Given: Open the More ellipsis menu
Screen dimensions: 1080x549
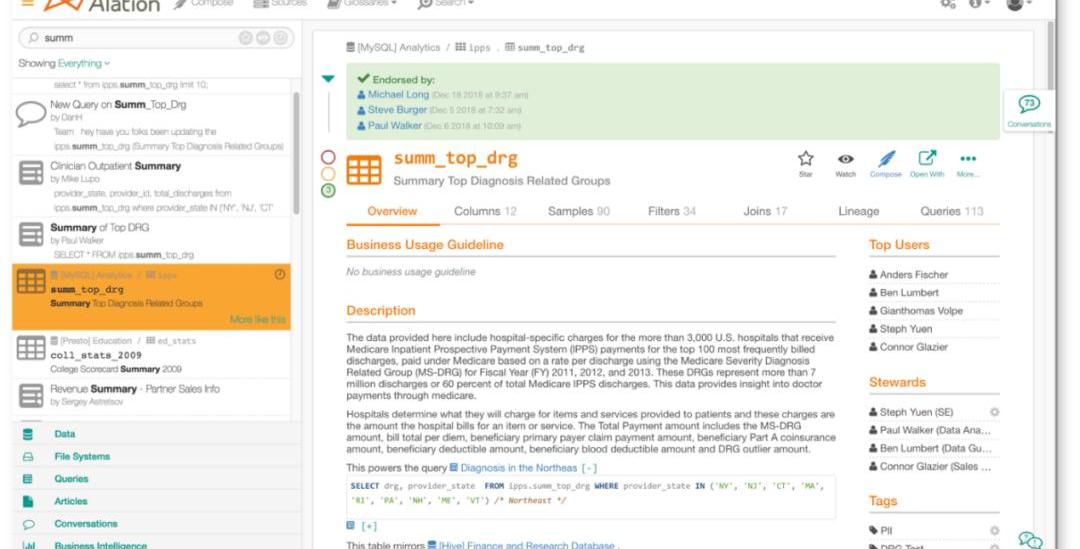Looking at the screenshot, I should (967, 160).
